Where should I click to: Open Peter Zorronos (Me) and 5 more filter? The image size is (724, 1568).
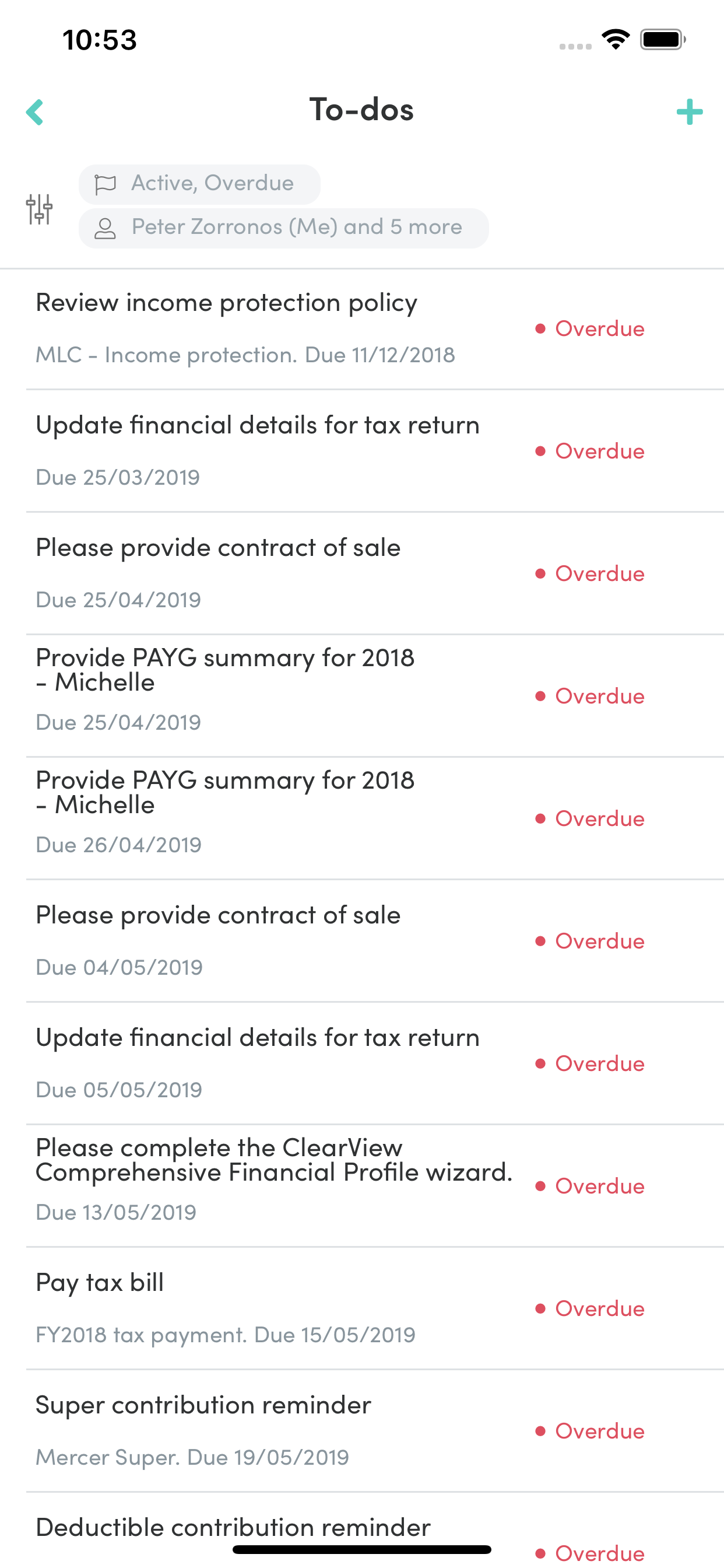pyautogui.click(x=283, y=228)
